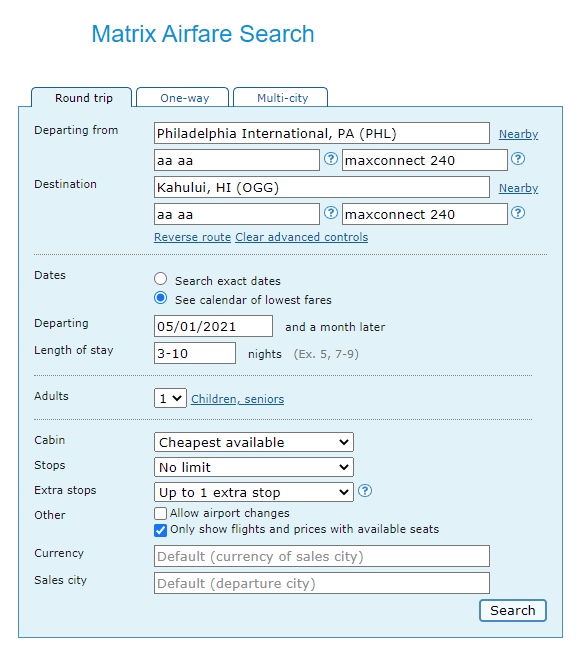Click help icon beside destination routing codes field
The width and height of the screenshot is (577, 669).
pyautogui.click(x=330, y=213)
